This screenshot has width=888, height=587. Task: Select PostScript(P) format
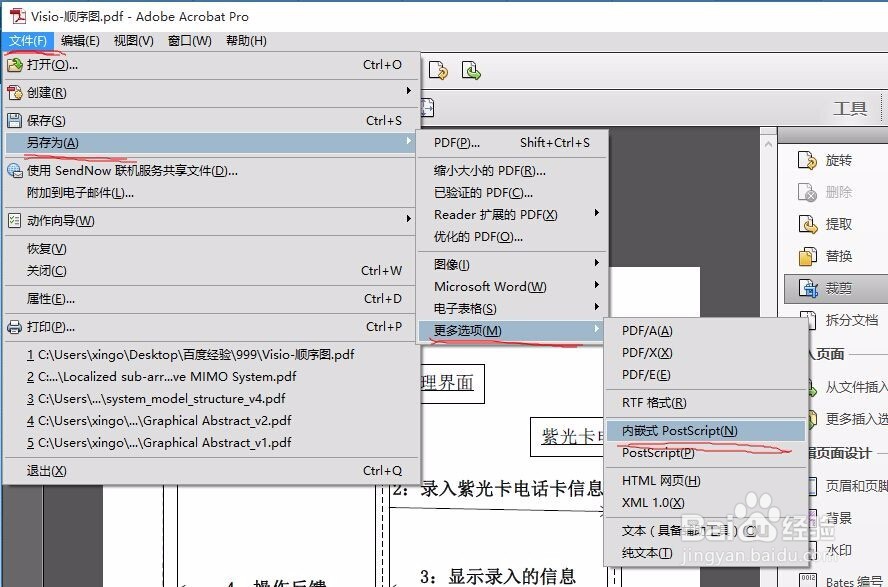pyautogui.click(x=706, y=453)
